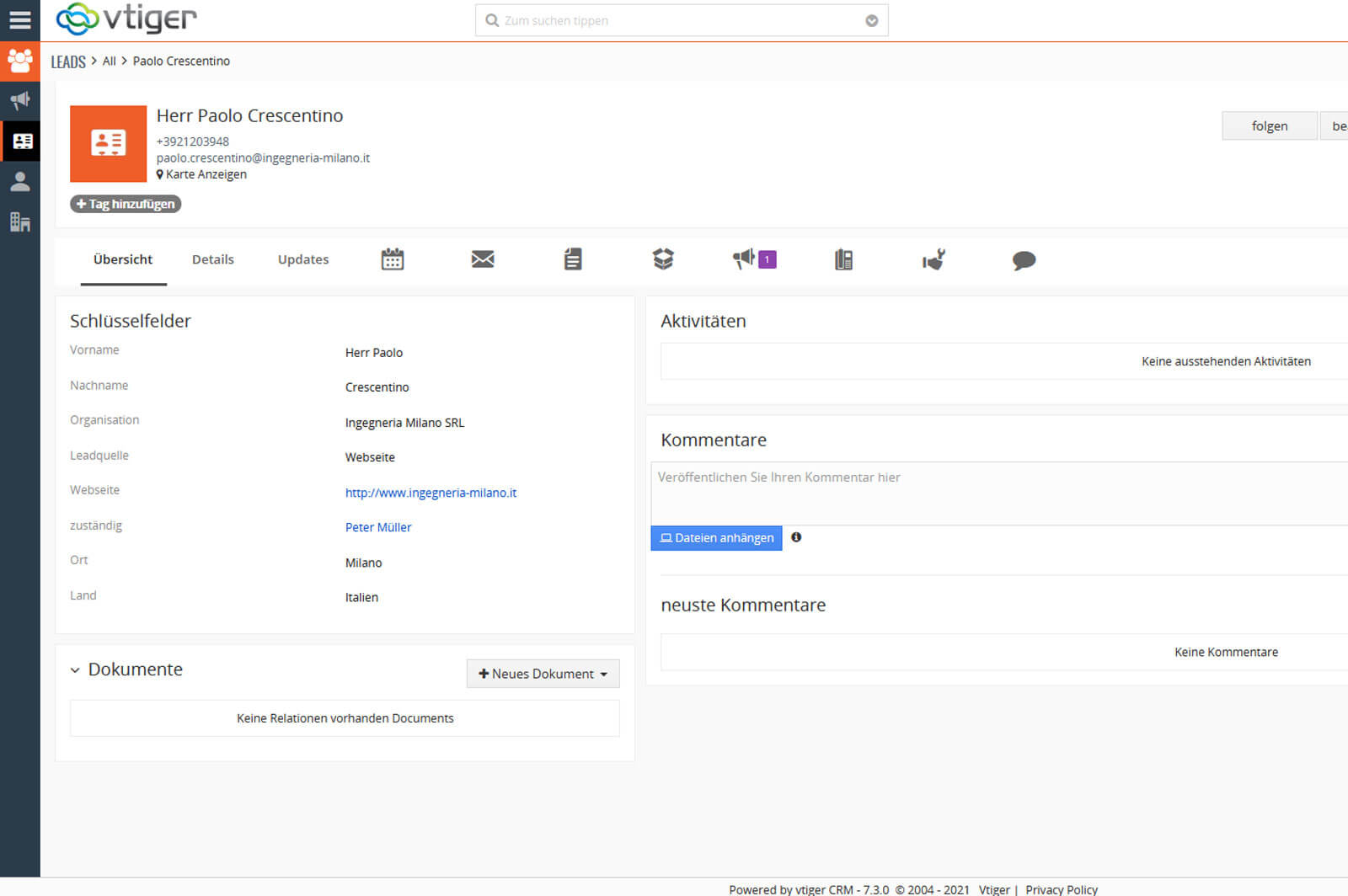Open the Neues Dokument dropdown

click(543, 674)
